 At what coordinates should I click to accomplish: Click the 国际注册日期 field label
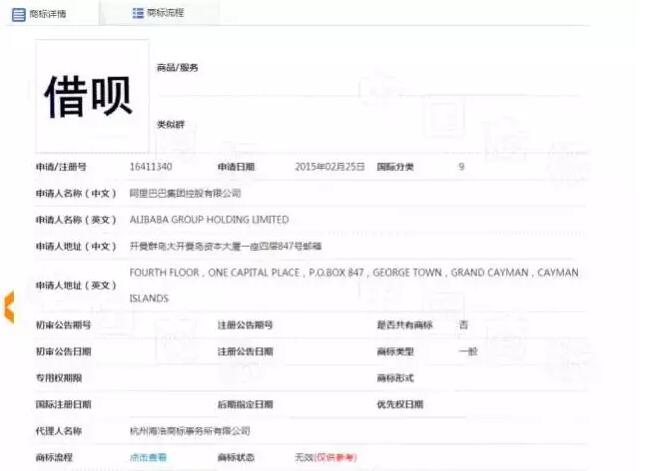pyautogui.click(x=63, y=404)
